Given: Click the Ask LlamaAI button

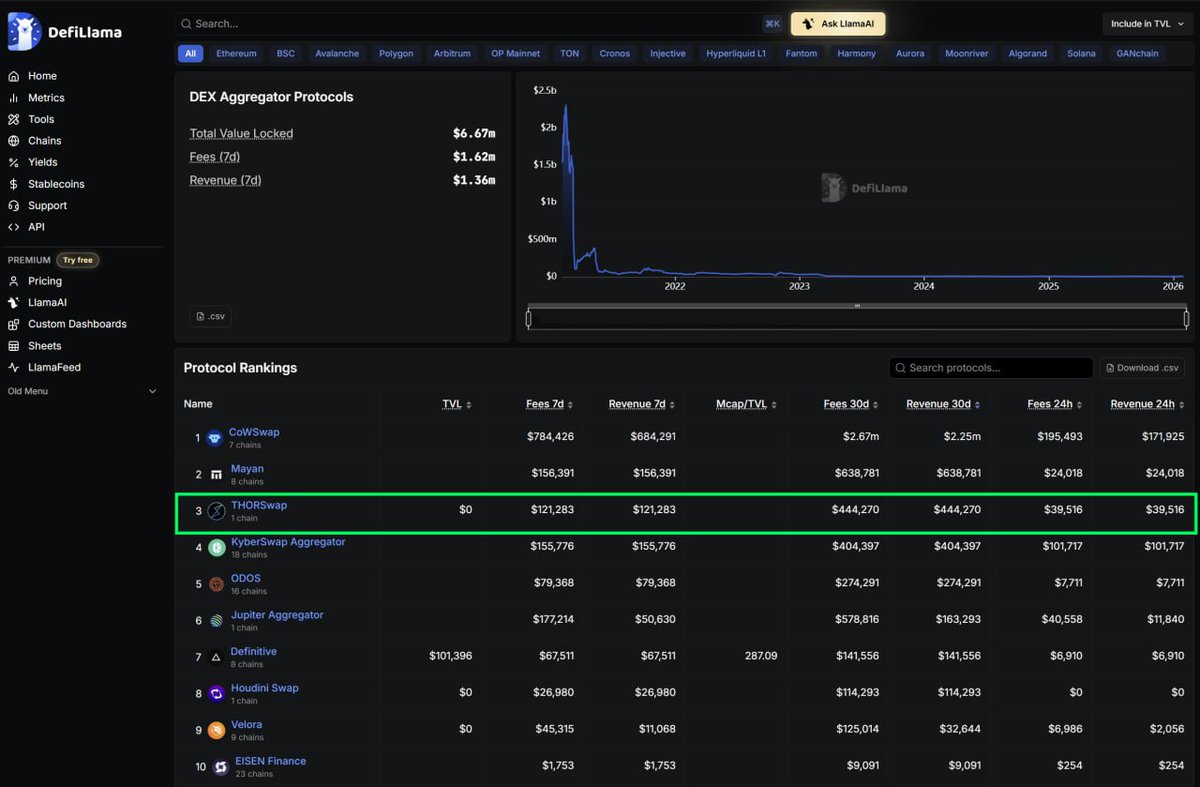Looking at the screenshot, I should 838,24.
